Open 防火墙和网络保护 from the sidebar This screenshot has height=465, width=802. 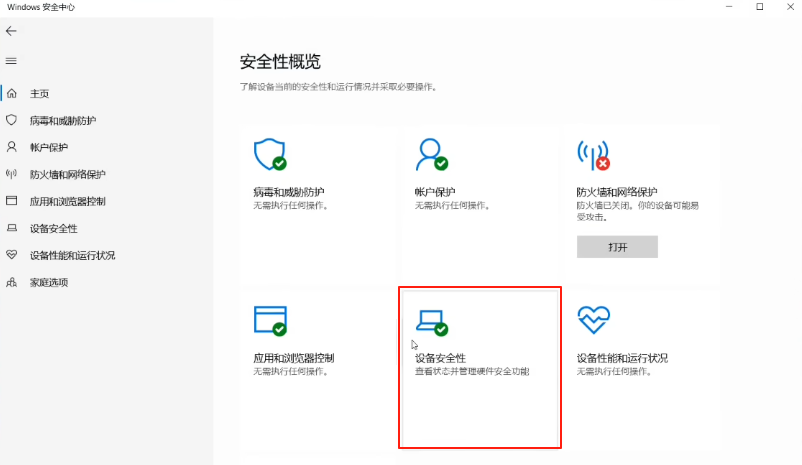68,174
